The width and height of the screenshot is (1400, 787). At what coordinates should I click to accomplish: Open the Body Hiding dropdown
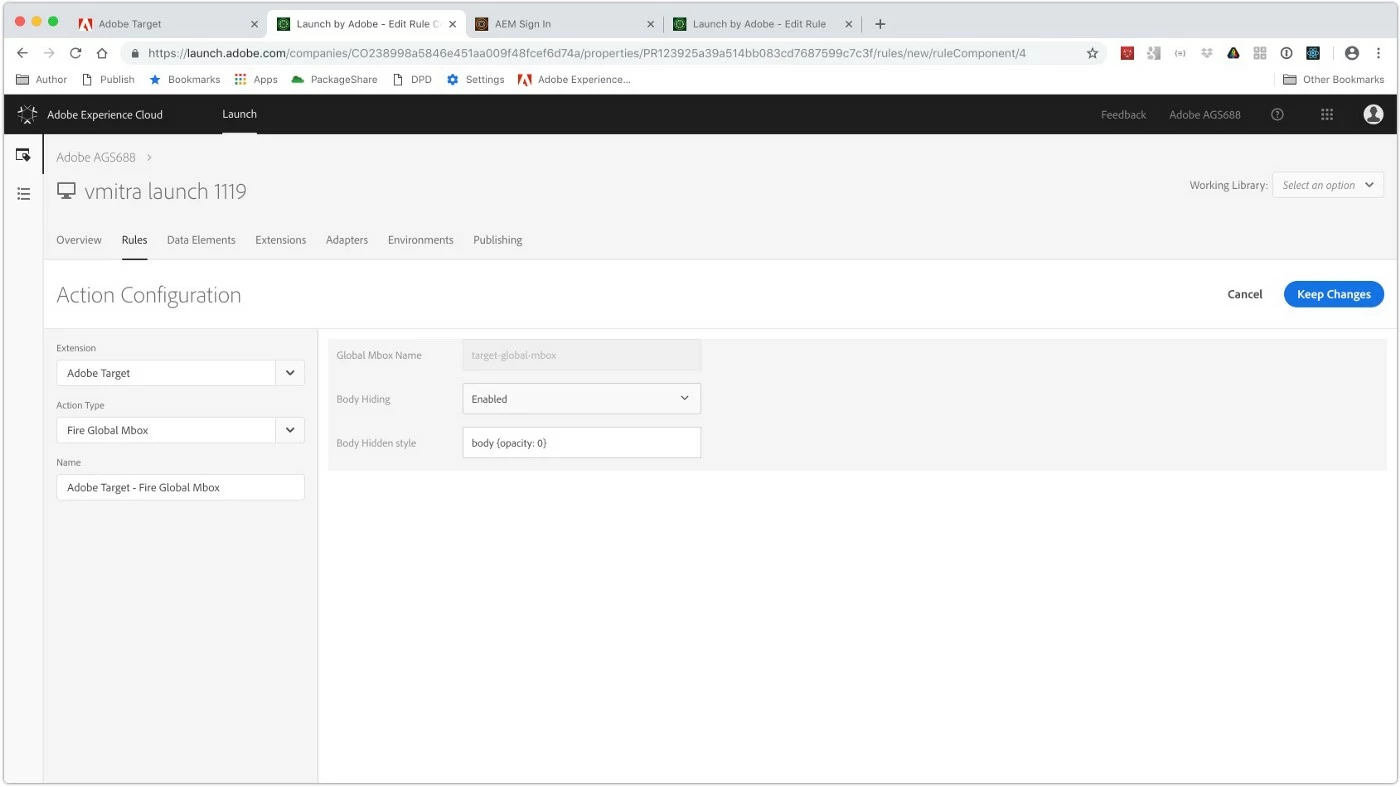(x=581, y=399)
